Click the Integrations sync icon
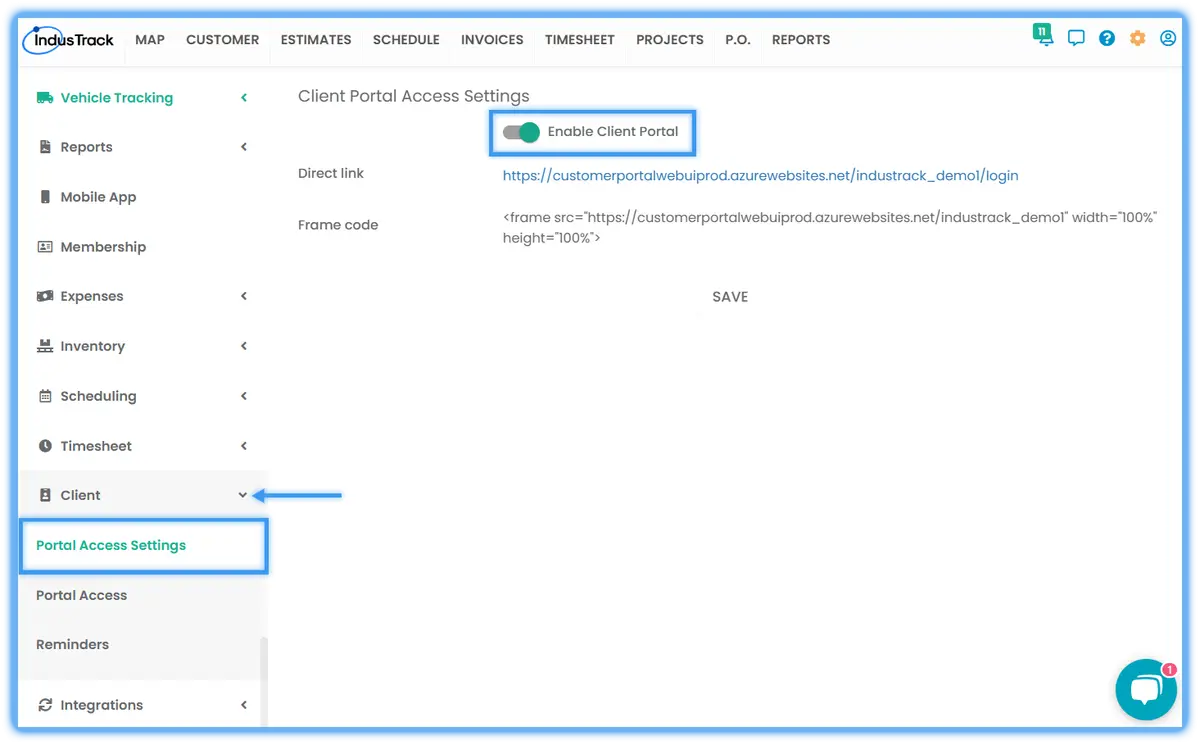Image resolution: width=1200 pixels, height=745 pixels. (x=45, y=705)
